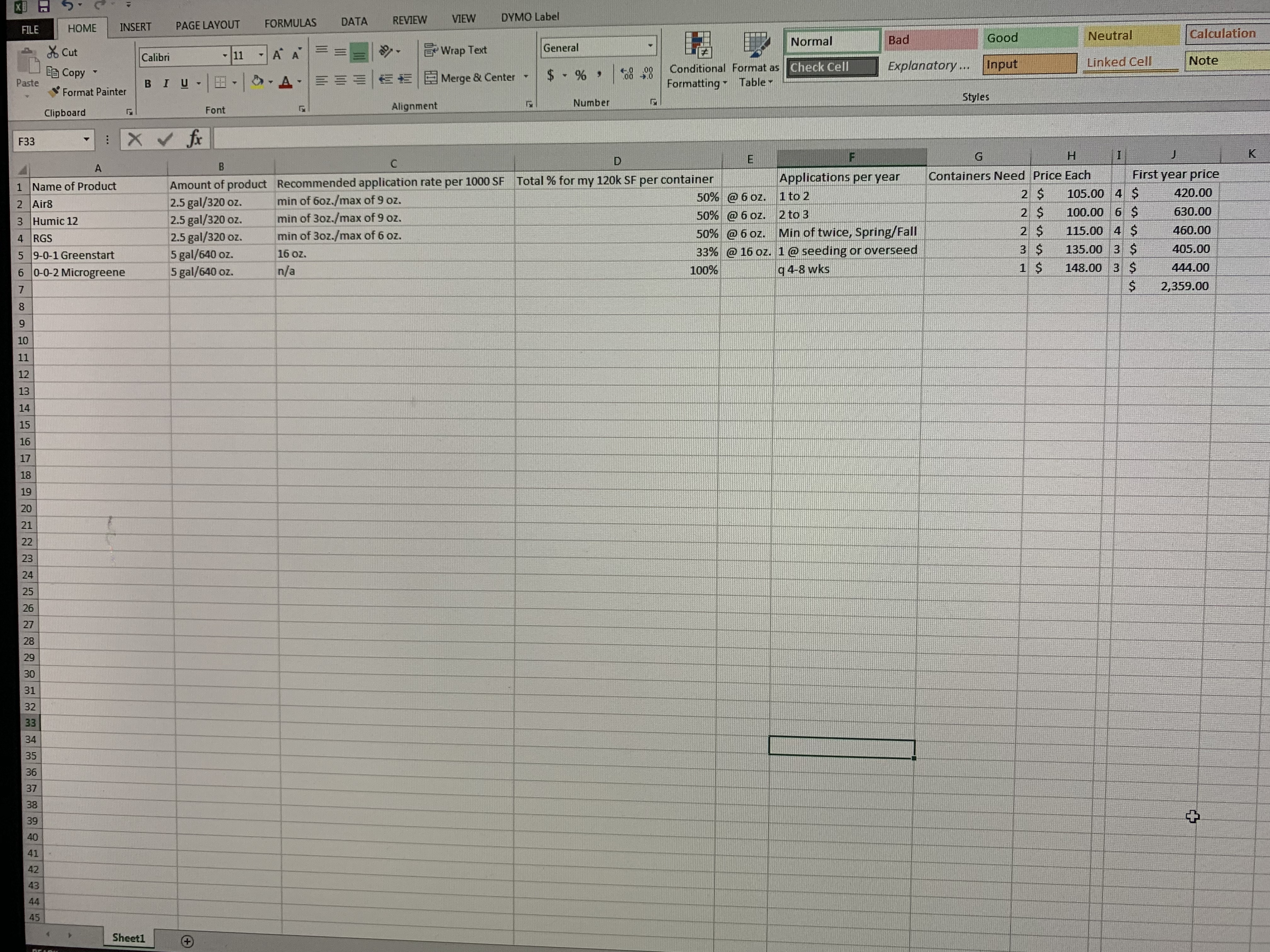Screen dimensions: 1270x952
Task: Open the Calibri font name dropdown
Action: point(225,56)
